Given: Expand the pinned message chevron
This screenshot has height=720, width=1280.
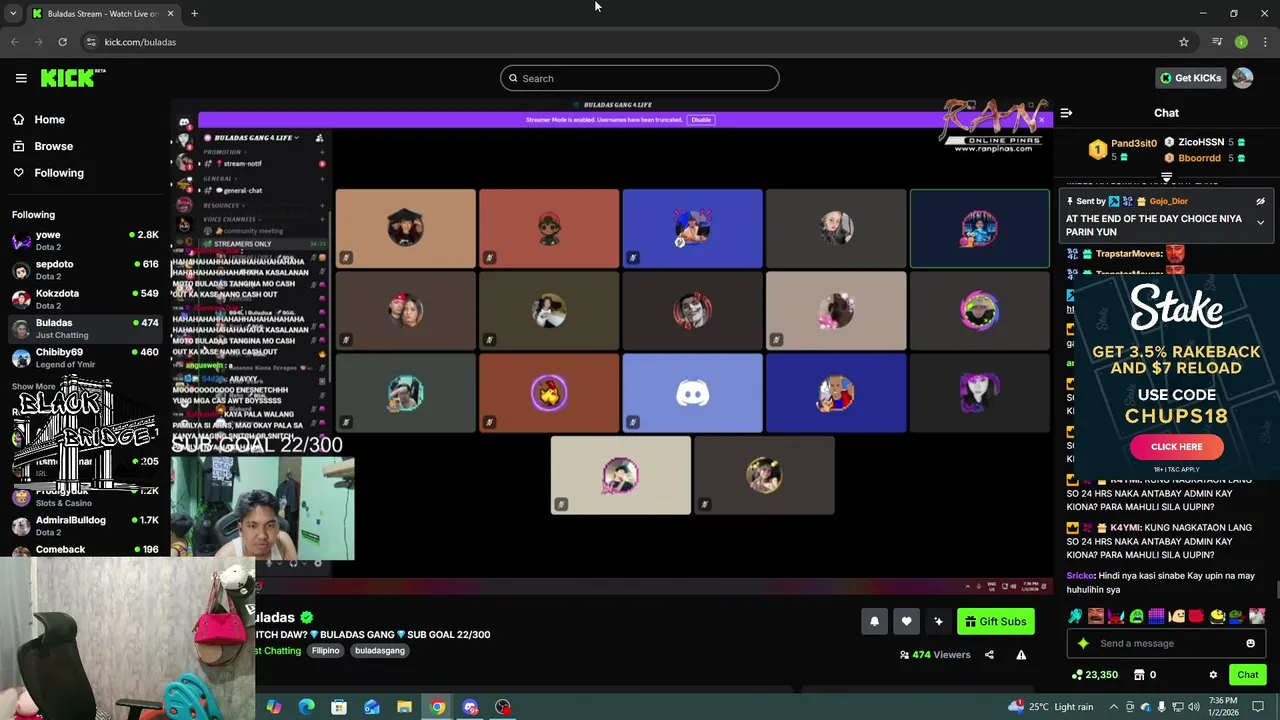Looking at the screenshot, I should click(x=1260, y=223).
